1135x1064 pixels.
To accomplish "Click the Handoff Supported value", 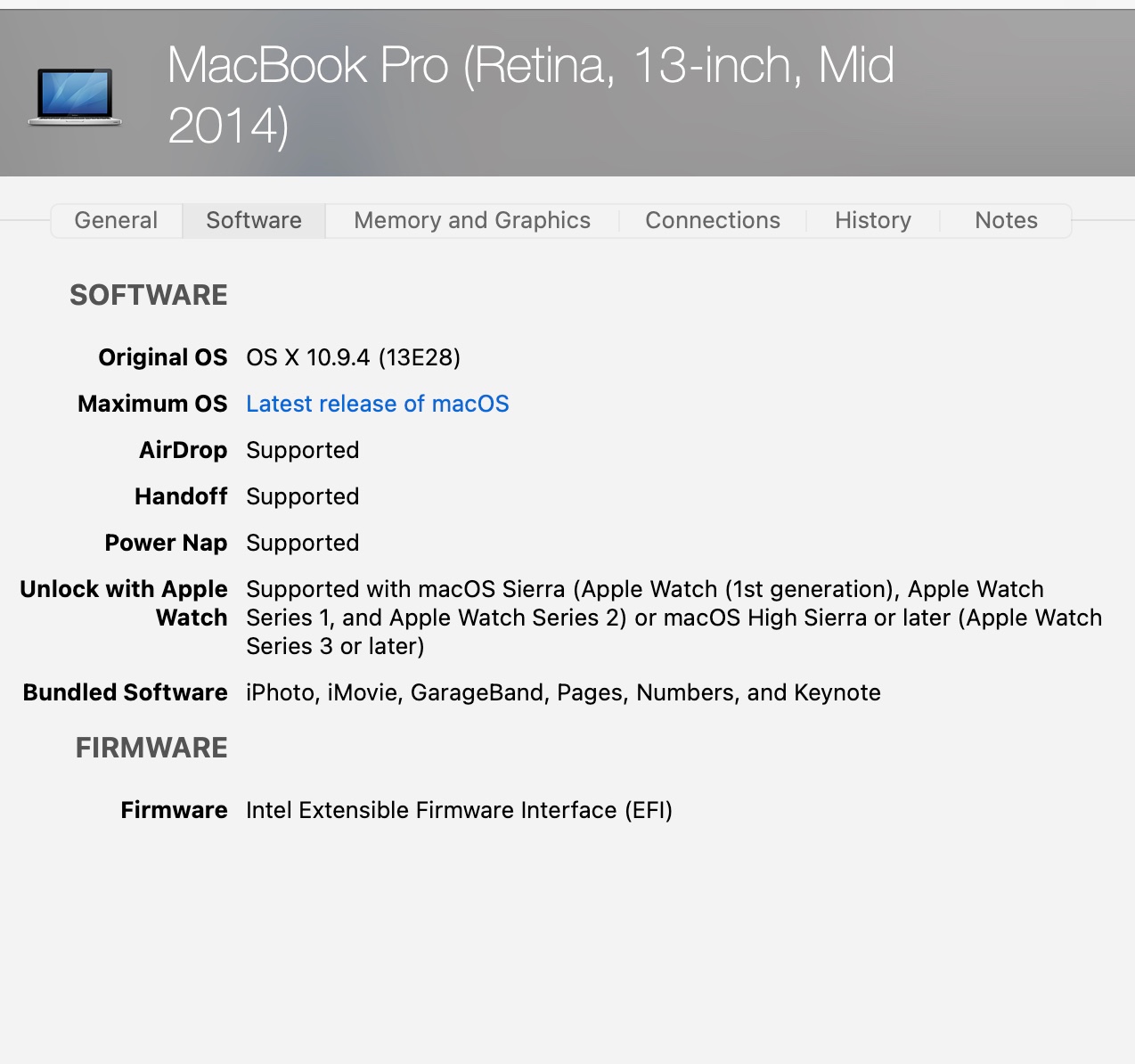I will (303, 496).
